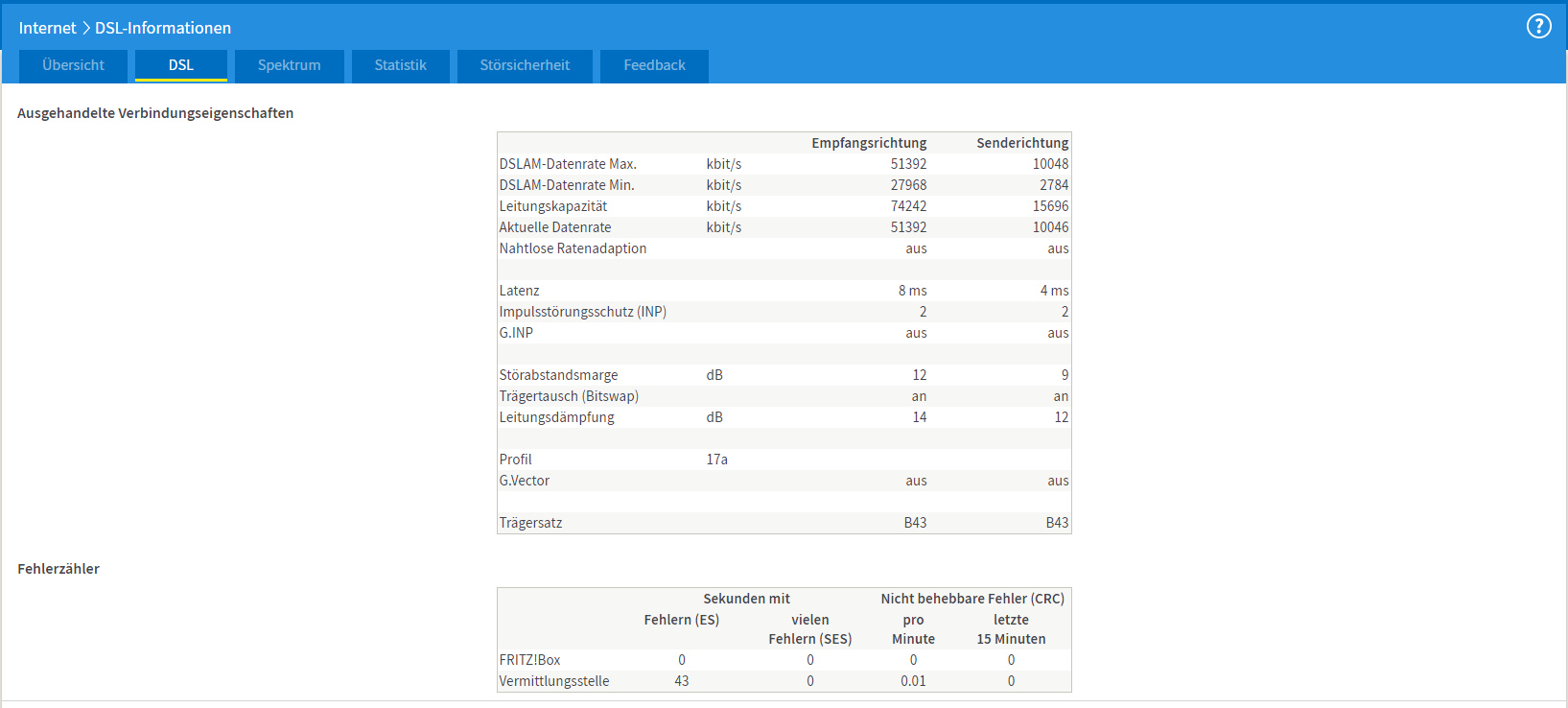
Task: Click the Trägersatz row label
Action: click(530, 523)
